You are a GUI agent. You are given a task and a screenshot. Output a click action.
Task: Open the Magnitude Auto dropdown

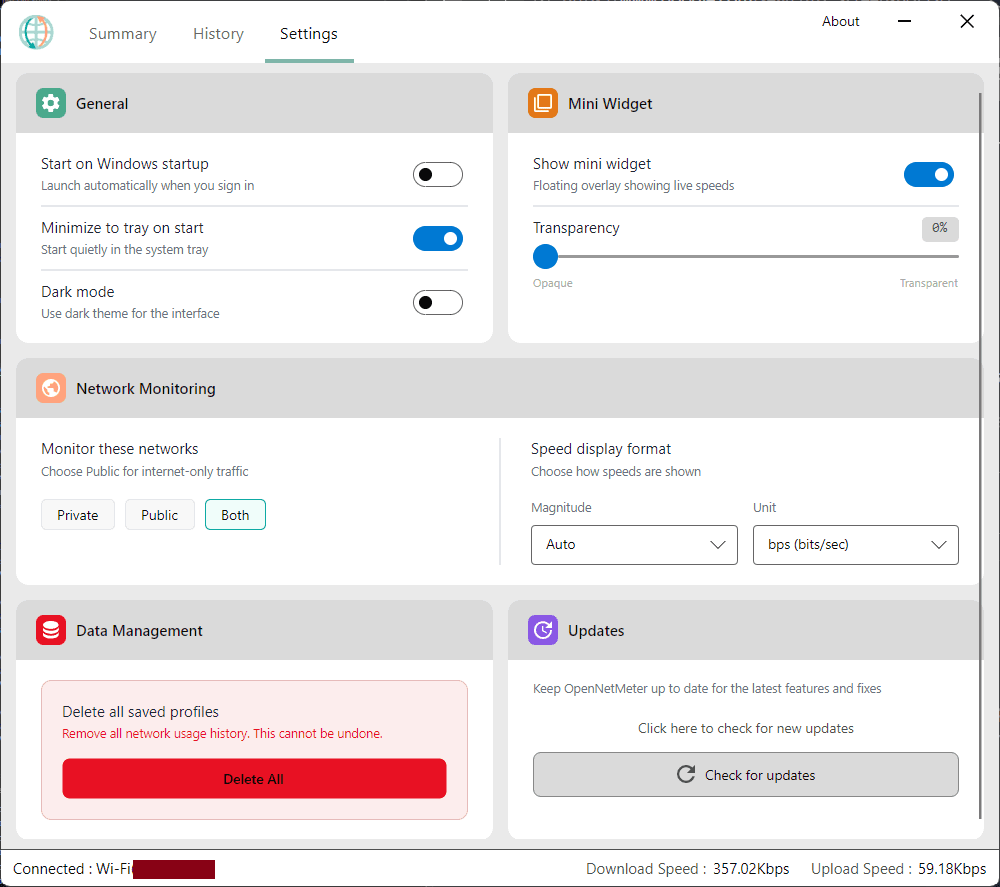click(x=634, y=545)
